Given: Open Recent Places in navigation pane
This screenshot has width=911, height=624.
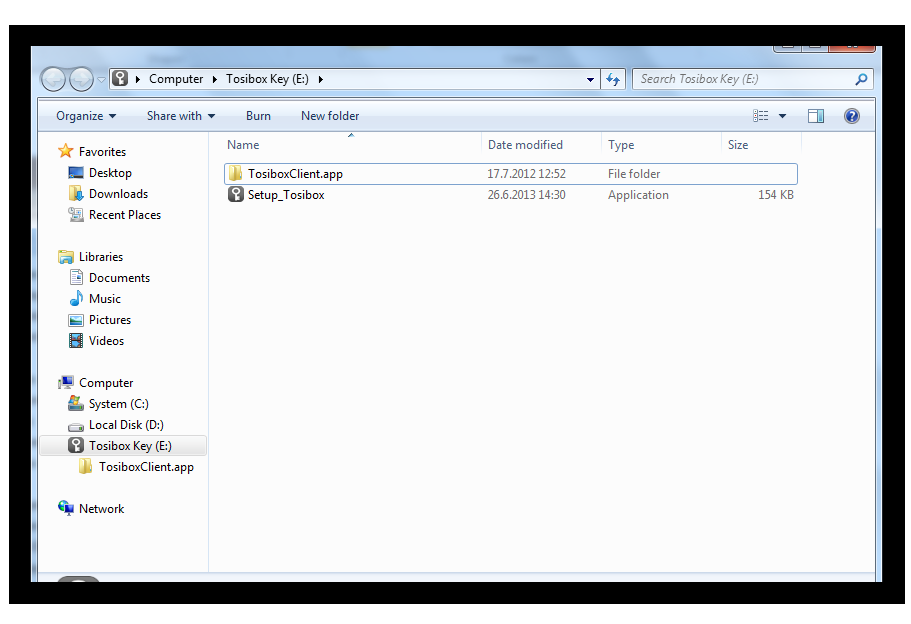Looking at the screenshot, I should (125, 214).
